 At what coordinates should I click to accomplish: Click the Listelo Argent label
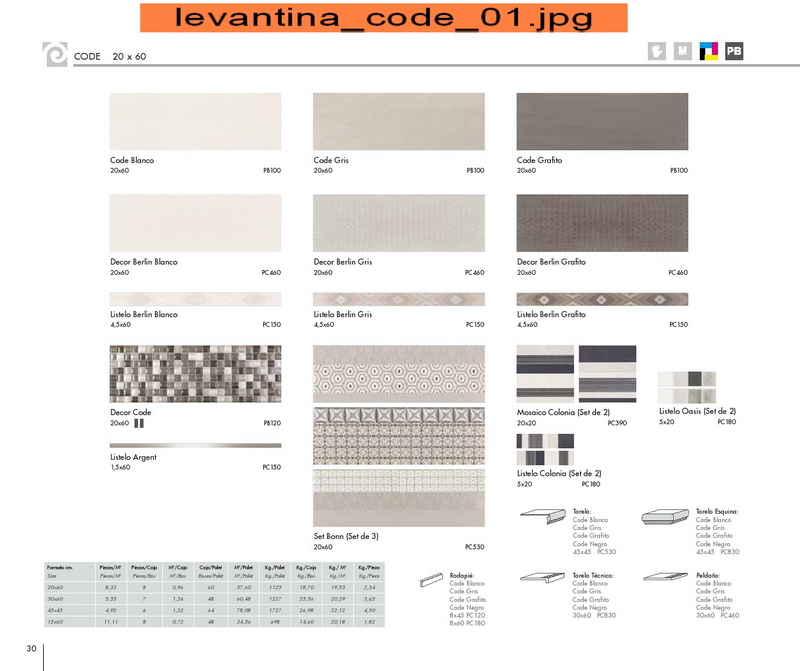click(133, 457)
